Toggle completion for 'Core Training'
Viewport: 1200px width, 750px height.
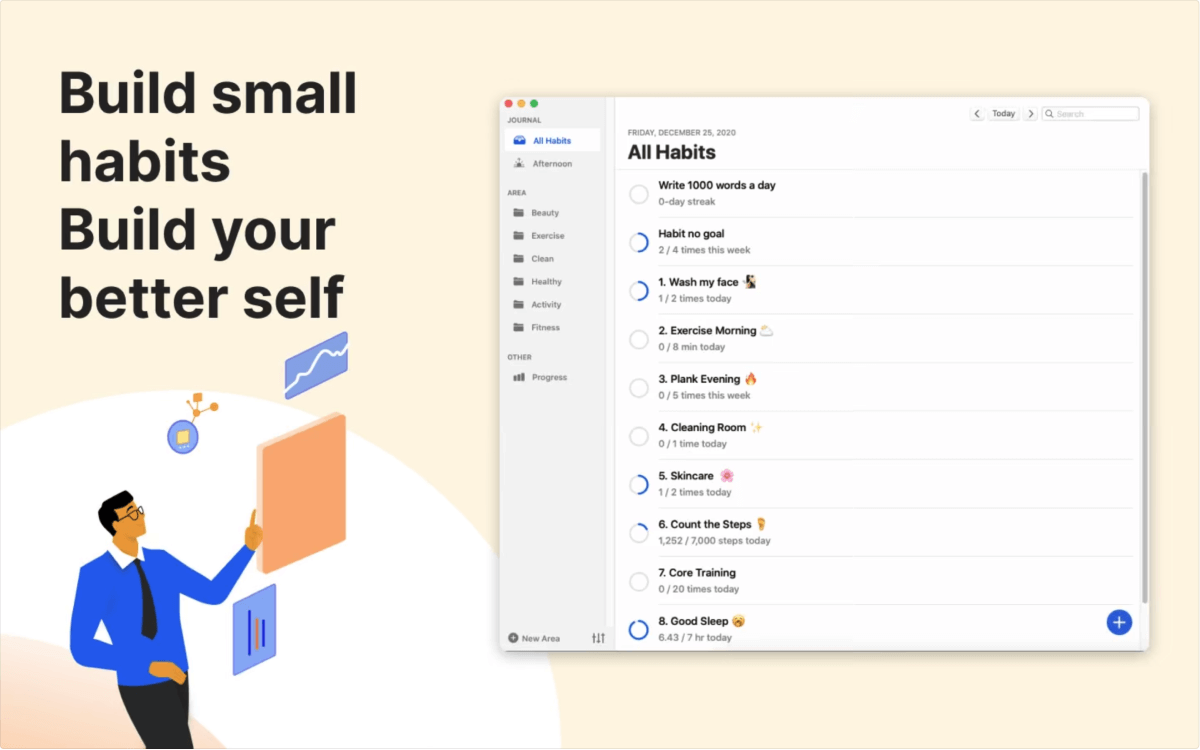point(638,581)
